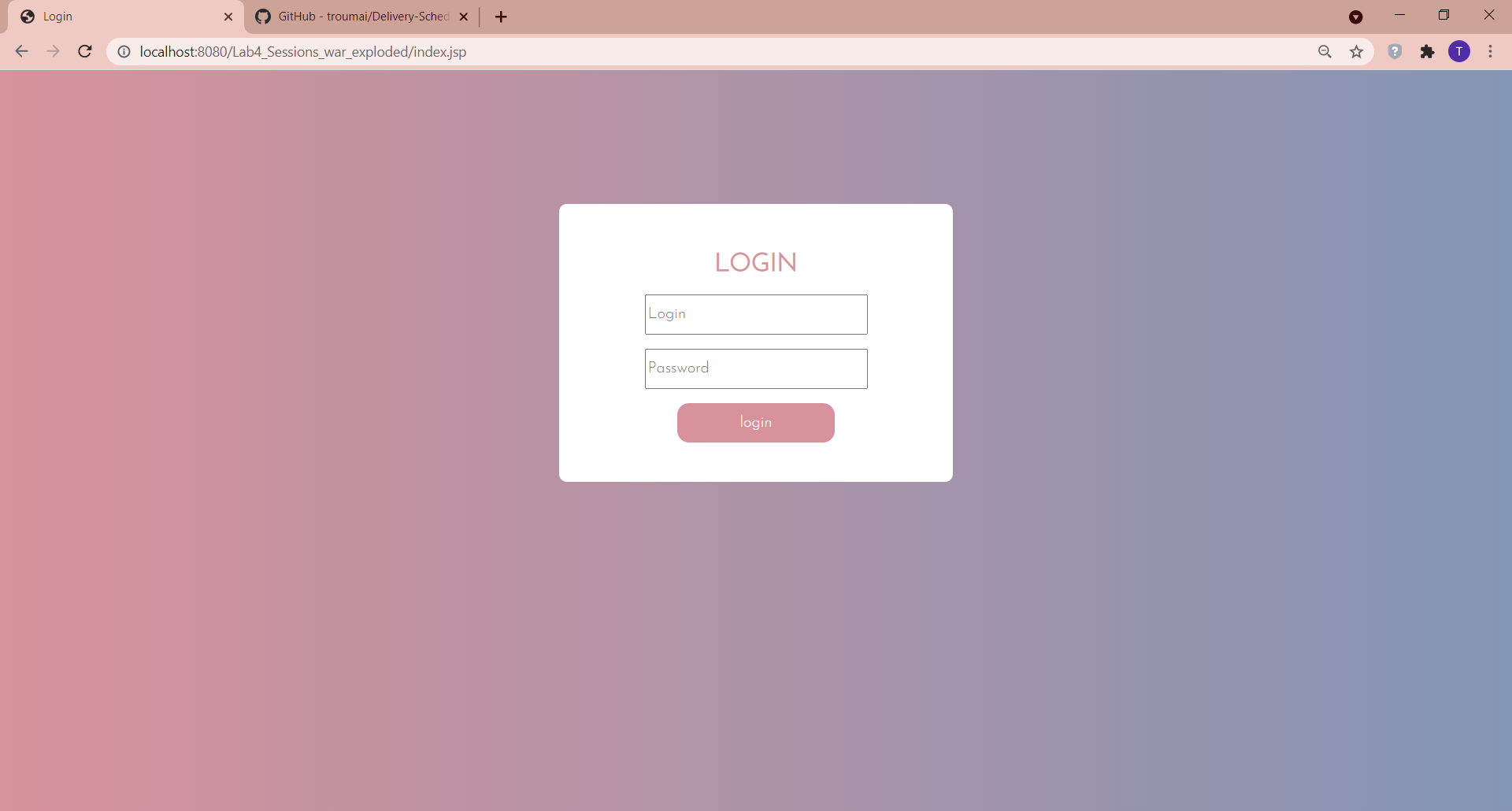1512x811 pixels.
Task: Open the zoom magnifier icon in address bar
Action: (x=1325, y=52)
